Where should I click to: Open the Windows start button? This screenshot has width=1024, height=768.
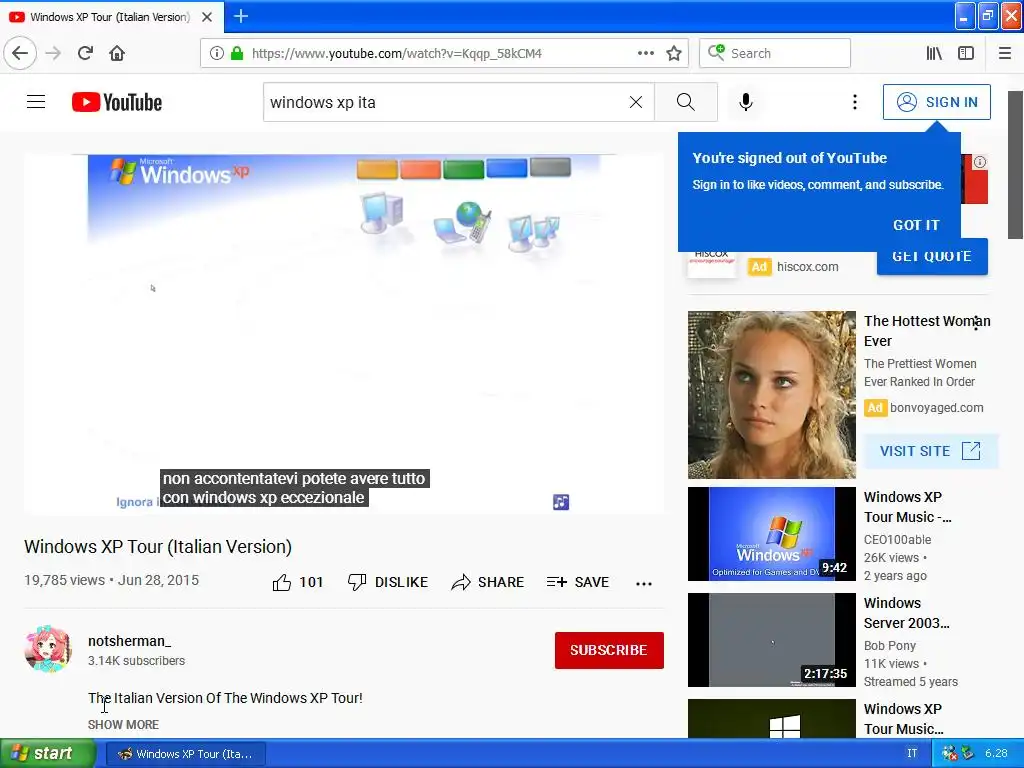(x=47, y=753)
